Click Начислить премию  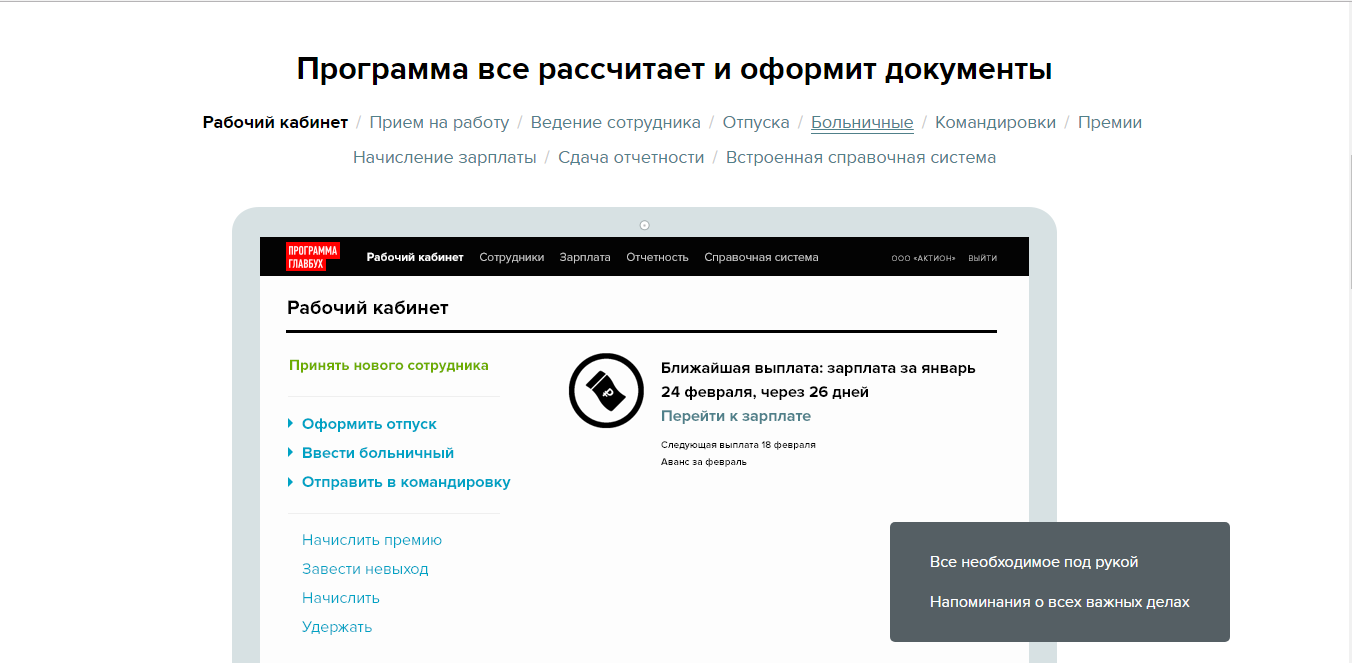click(371, 539)
